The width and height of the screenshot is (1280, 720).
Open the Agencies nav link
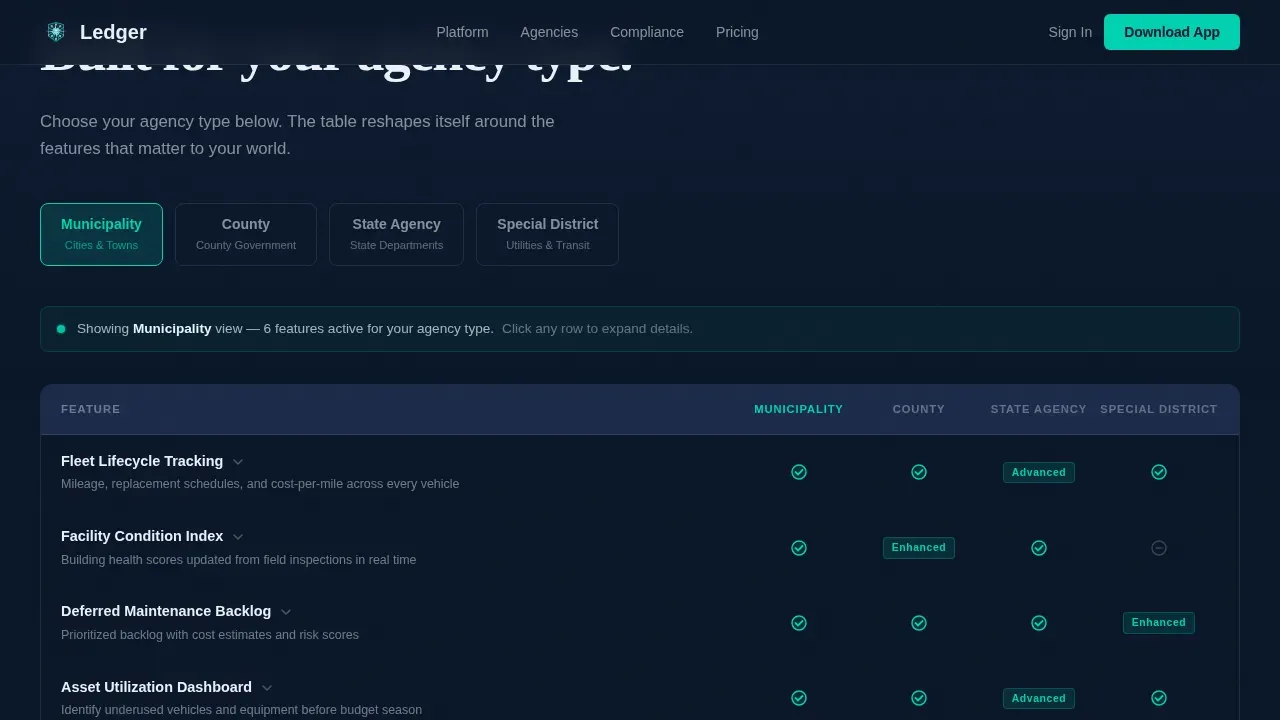(549, 32)
